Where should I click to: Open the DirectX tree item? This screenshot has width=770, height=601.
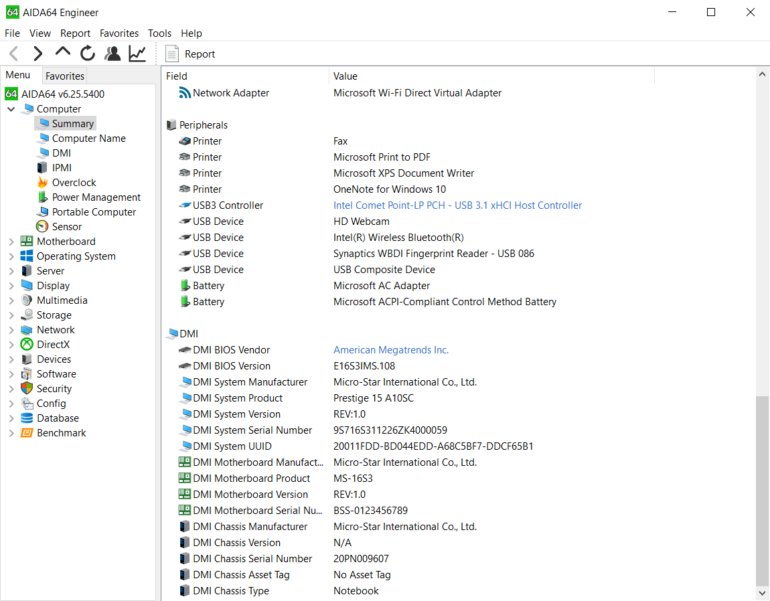[53, 344]
